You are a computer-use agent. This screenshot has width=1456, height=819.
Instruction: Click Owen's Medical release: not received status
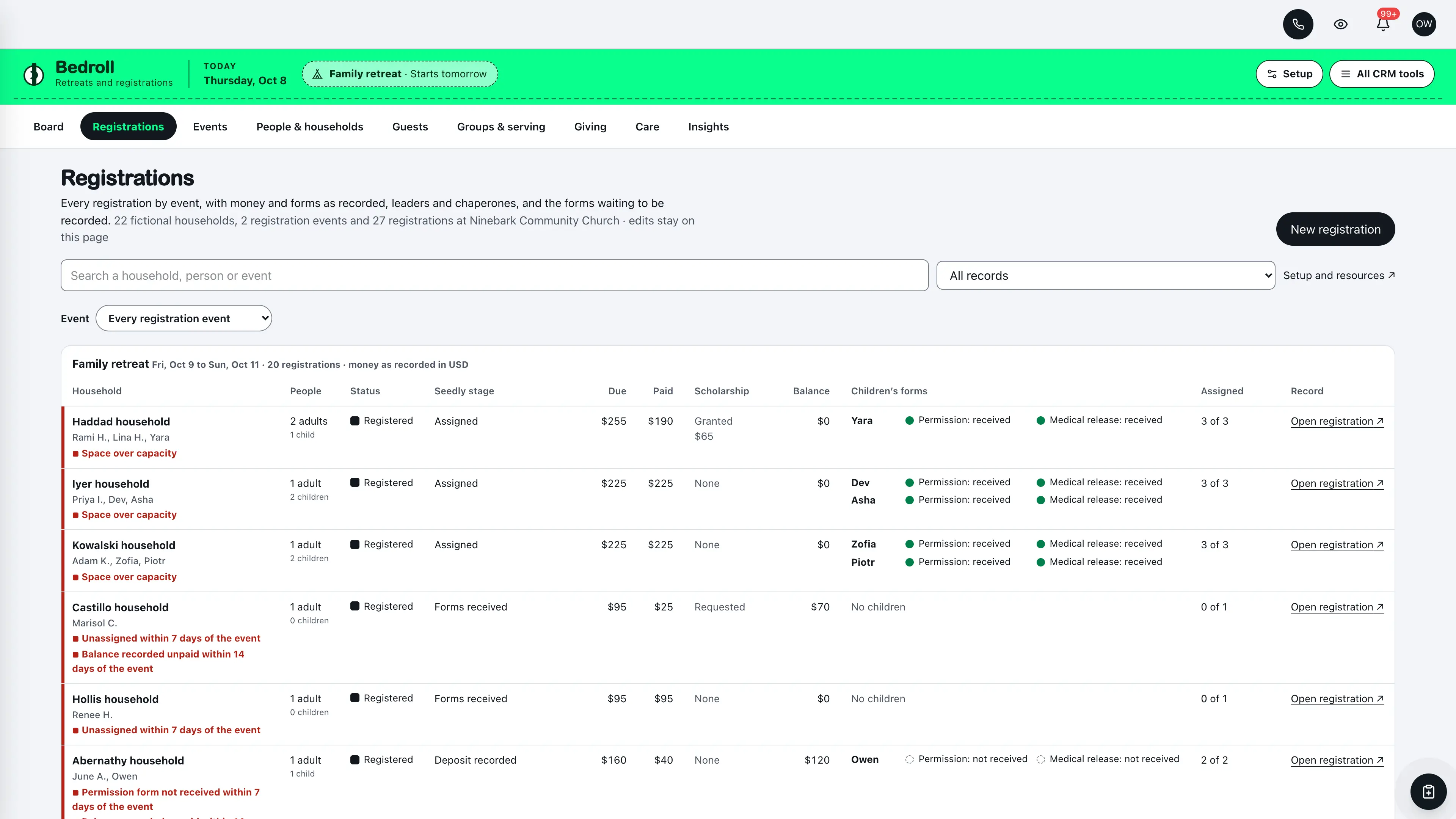[1108, 759]
